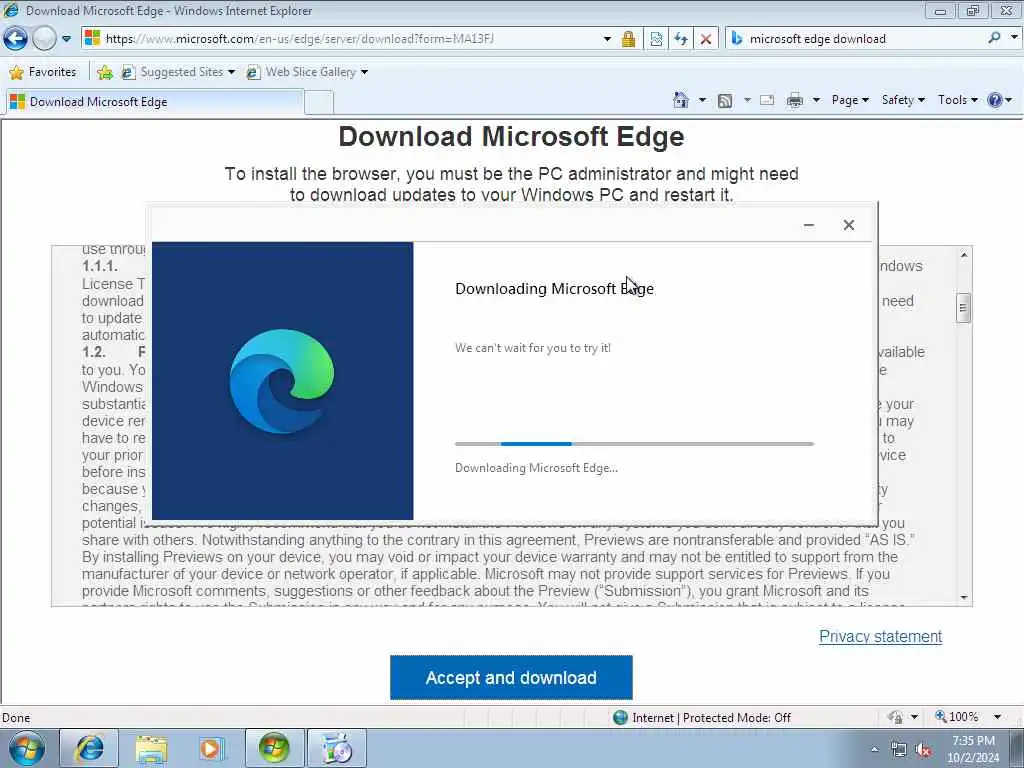The image size is (1024, 768).
Task: Show hidden system tray icons
Action: click(x=874, y=750)
